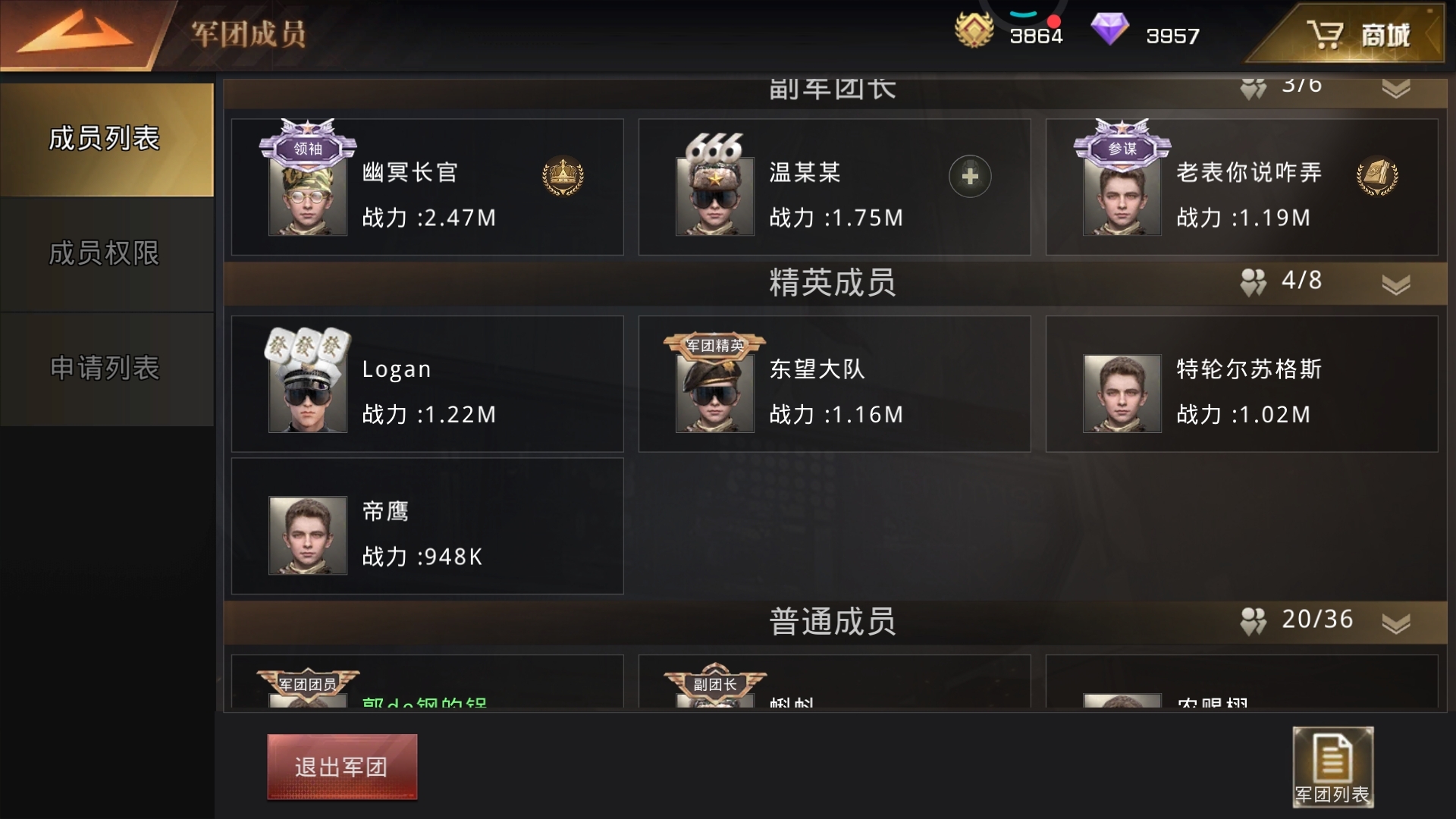
Task: Tap the purple diamond currency icon
Action: (1109, 30)
